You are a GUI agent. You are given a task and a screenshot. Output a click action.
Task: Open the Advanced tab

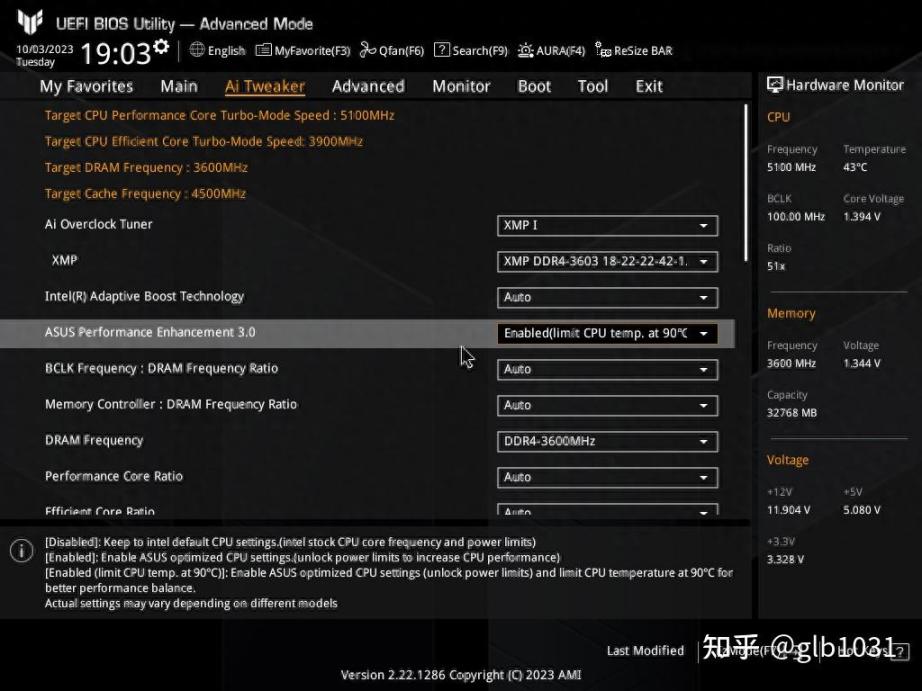368,86
